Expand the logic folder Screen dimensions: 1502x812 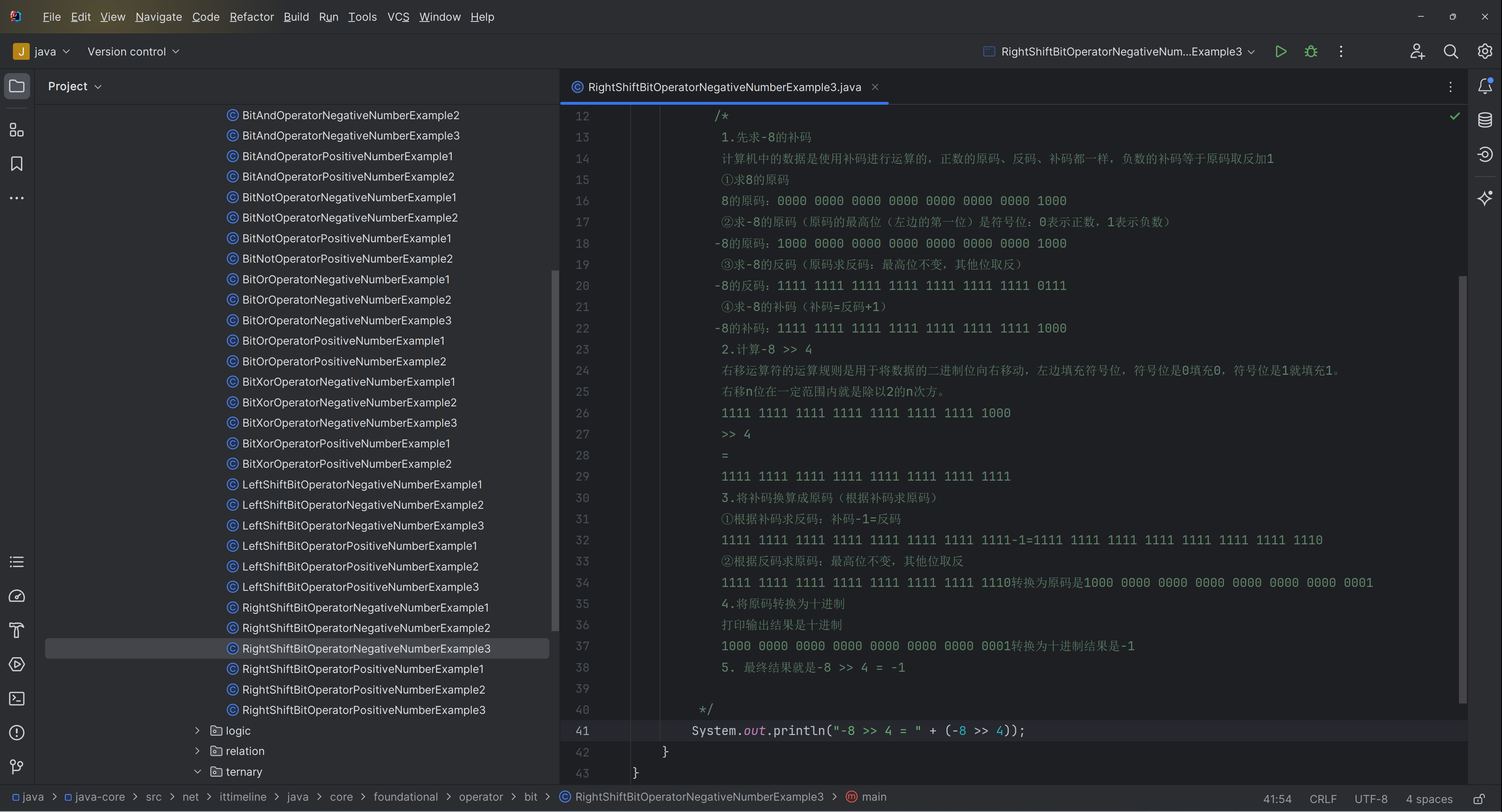pos(197,730)
